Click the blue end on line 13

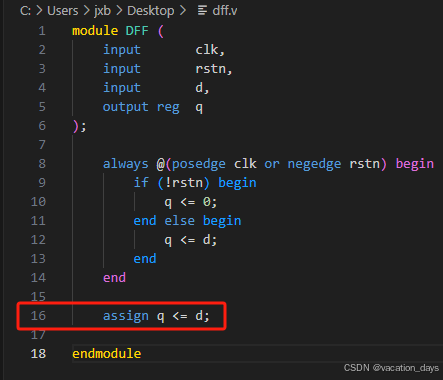(145, 259)
